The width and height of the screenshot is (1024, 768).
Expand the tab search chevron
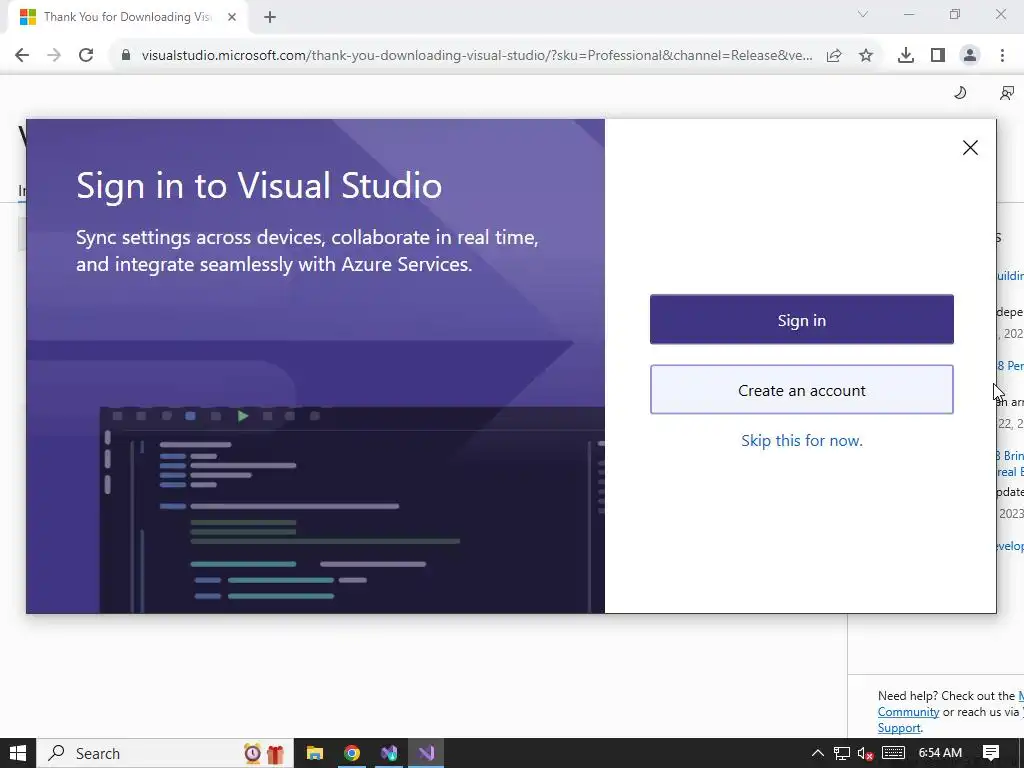(x=863, y=14)
